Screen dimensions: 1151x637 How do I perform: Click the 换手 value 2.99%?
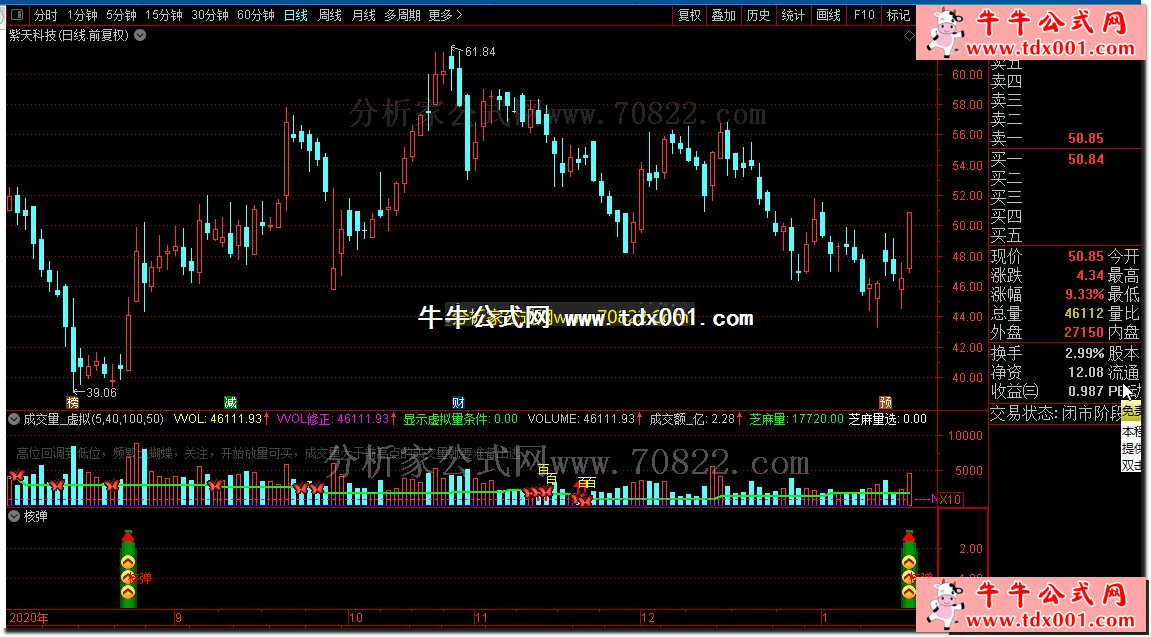tap(1086, 353)
